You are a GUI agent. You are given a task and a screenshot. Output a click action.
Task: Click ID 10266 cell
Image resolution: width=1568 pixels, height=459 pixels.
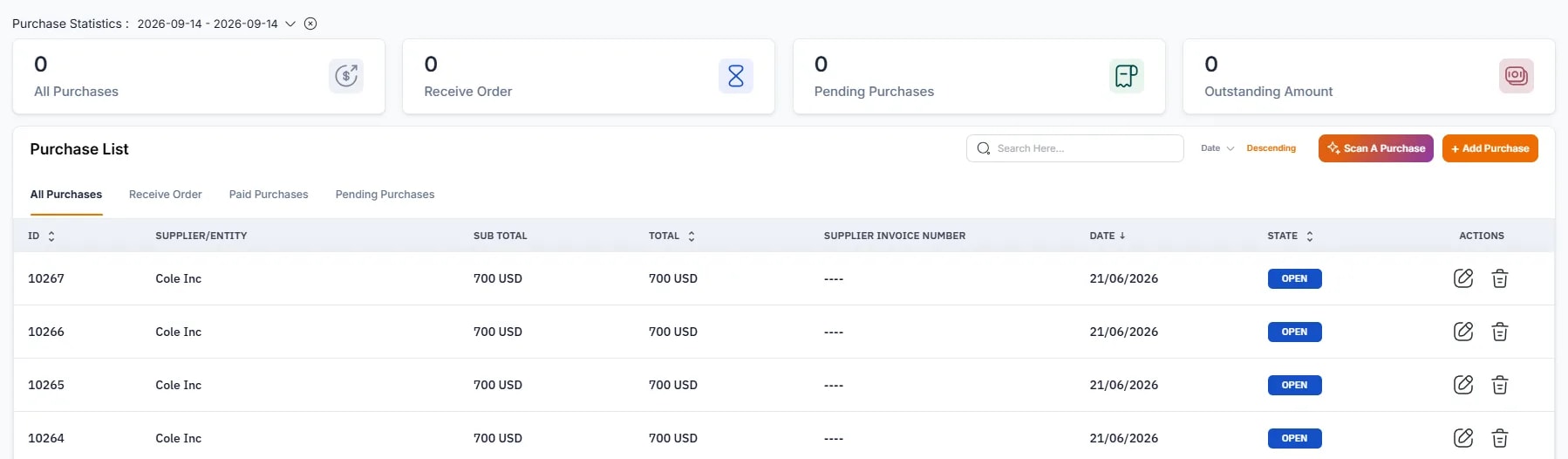(x=46, y=332)
